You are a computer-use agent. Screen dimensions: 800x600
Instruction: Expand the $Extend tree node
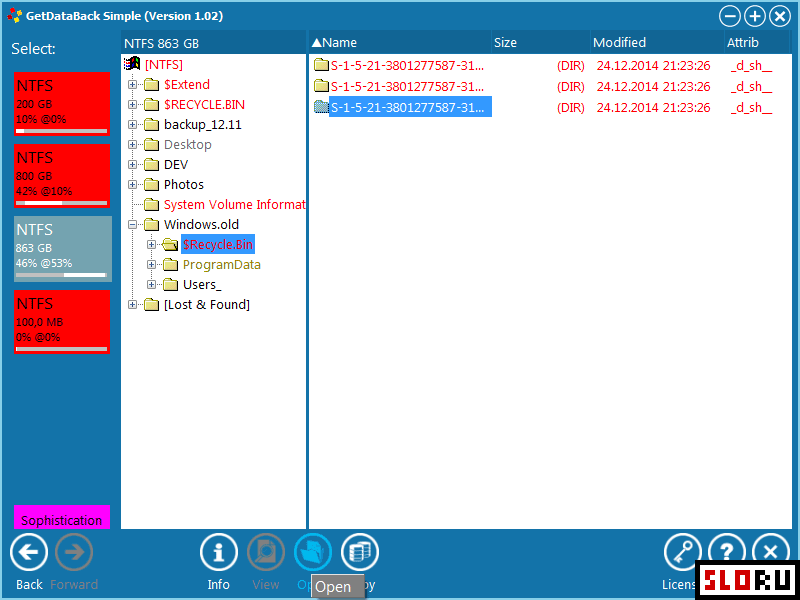(133, 85)
